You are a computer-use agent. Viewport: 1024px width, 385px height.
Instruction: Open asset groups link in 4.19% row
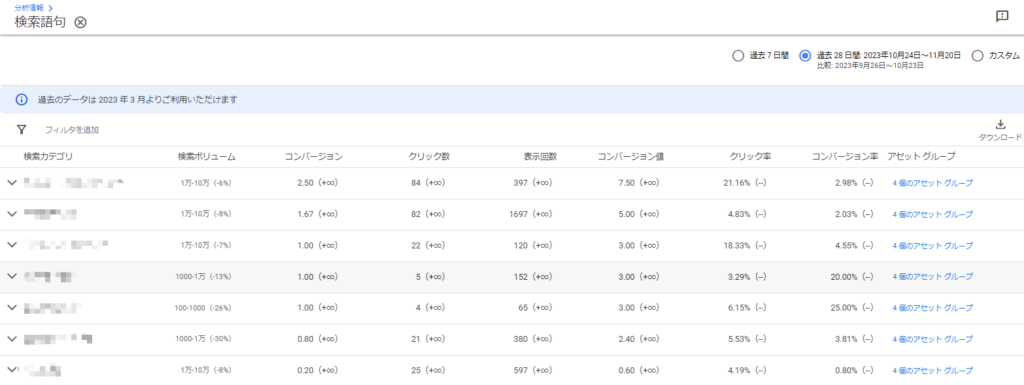[x=933, y=371]
